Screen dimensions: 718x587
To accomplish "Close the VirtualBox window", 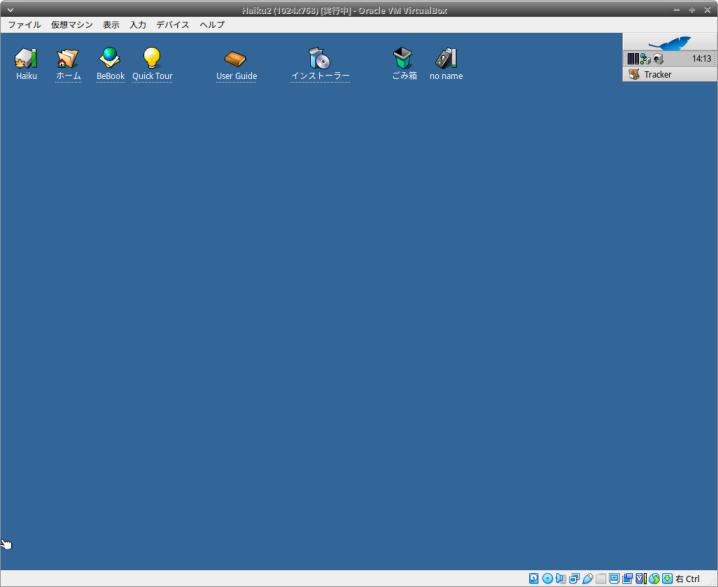I will click(707, 10).
